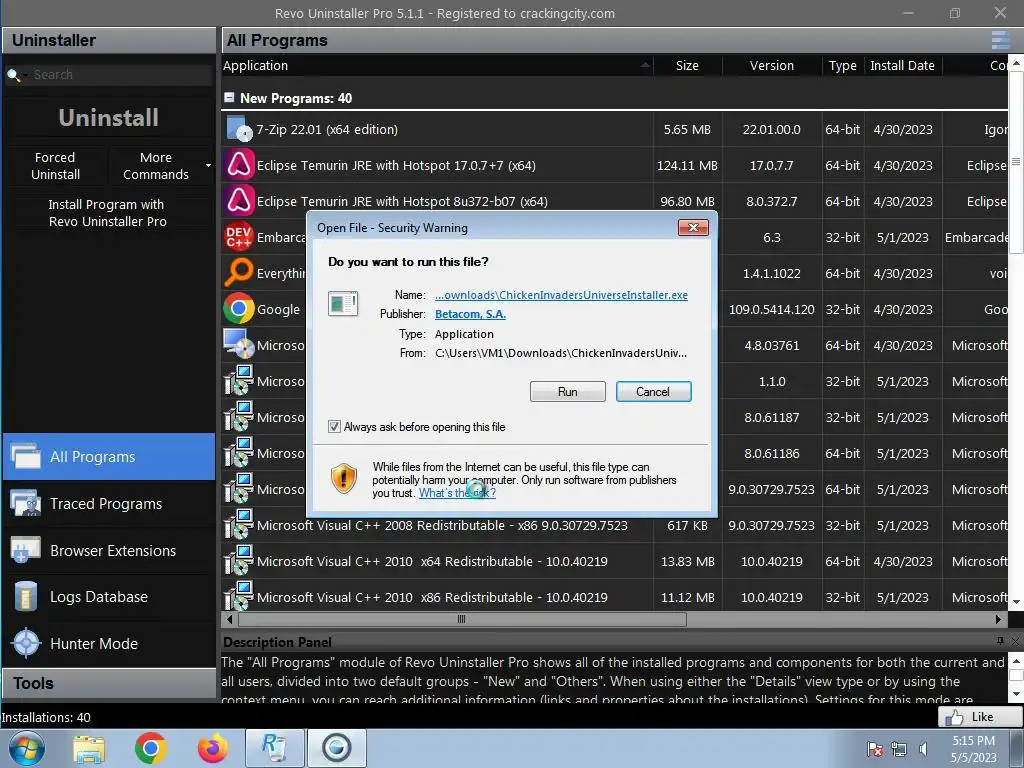
Task: Click Eclipse Temurin 8u372 row icon
Action: coord(239,200)
